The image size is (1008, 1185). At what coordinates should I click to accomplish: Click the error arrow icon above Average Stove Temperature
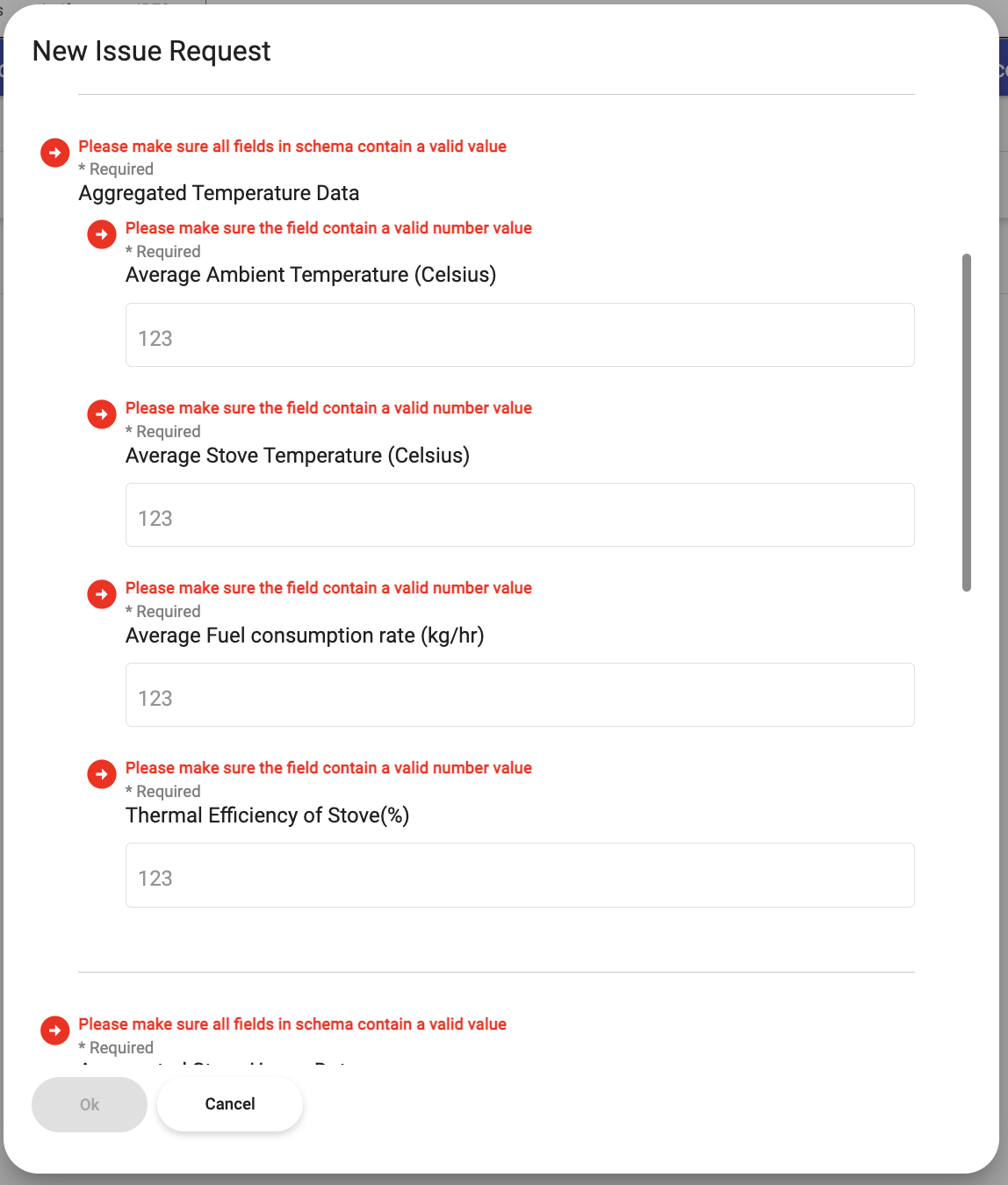coord(102,414)
